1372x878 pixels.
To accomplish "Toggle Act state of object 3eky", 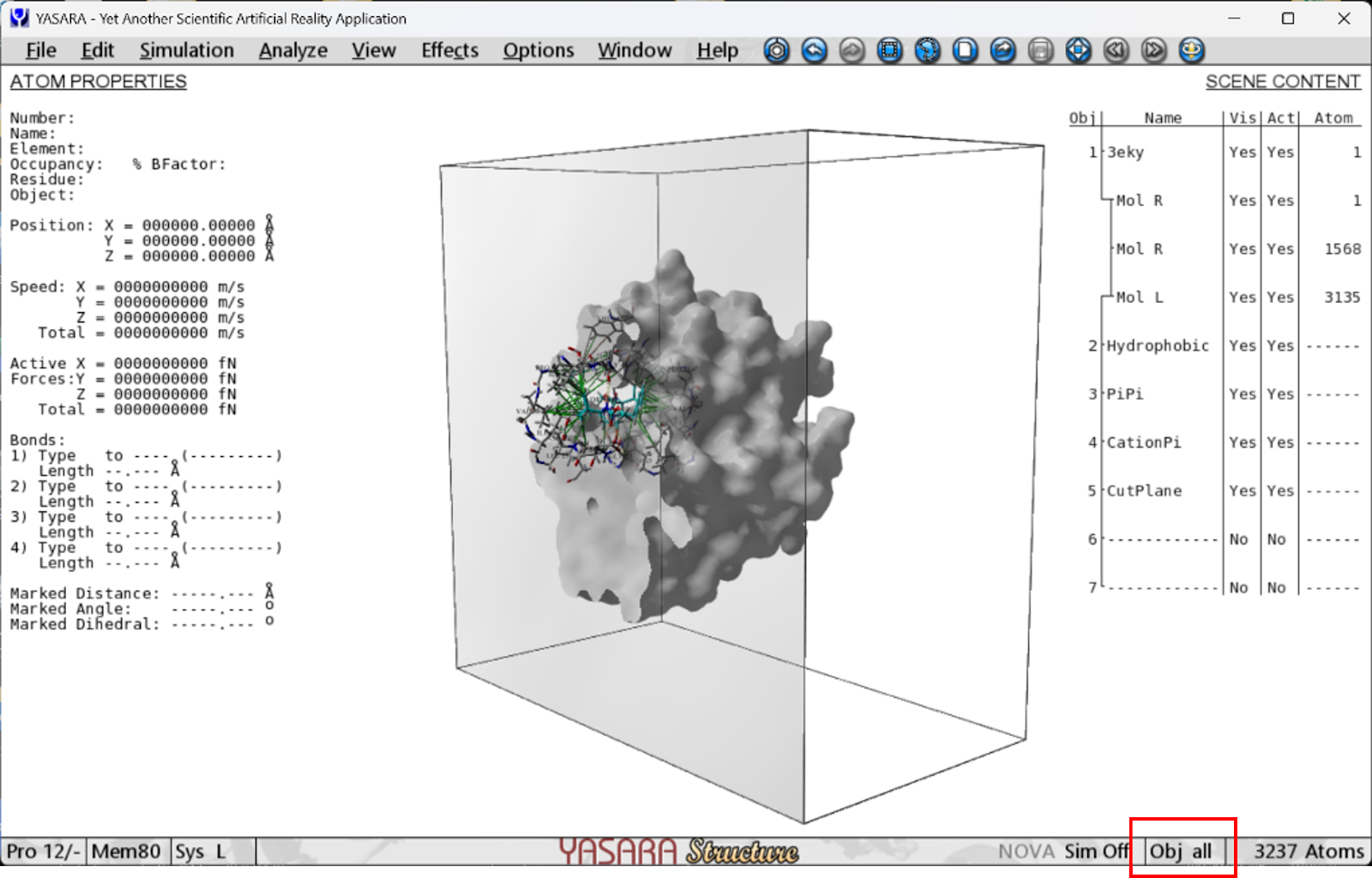I will [x=1280, y=153].
